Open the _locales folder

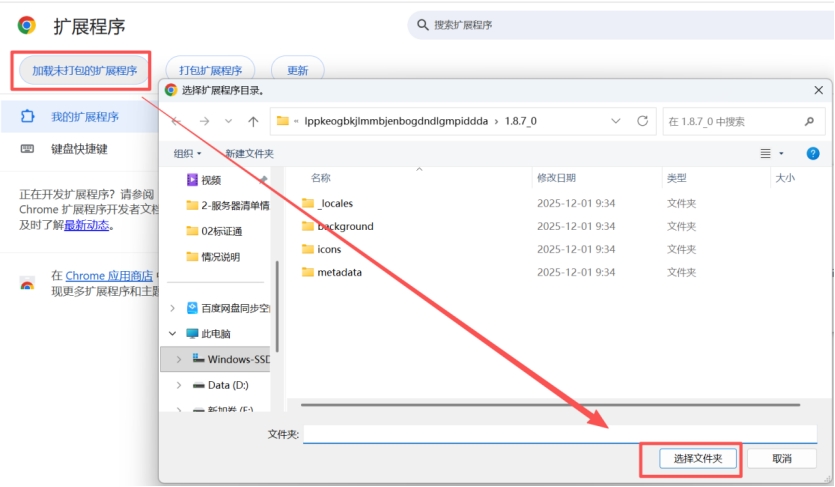pos(334,203)
